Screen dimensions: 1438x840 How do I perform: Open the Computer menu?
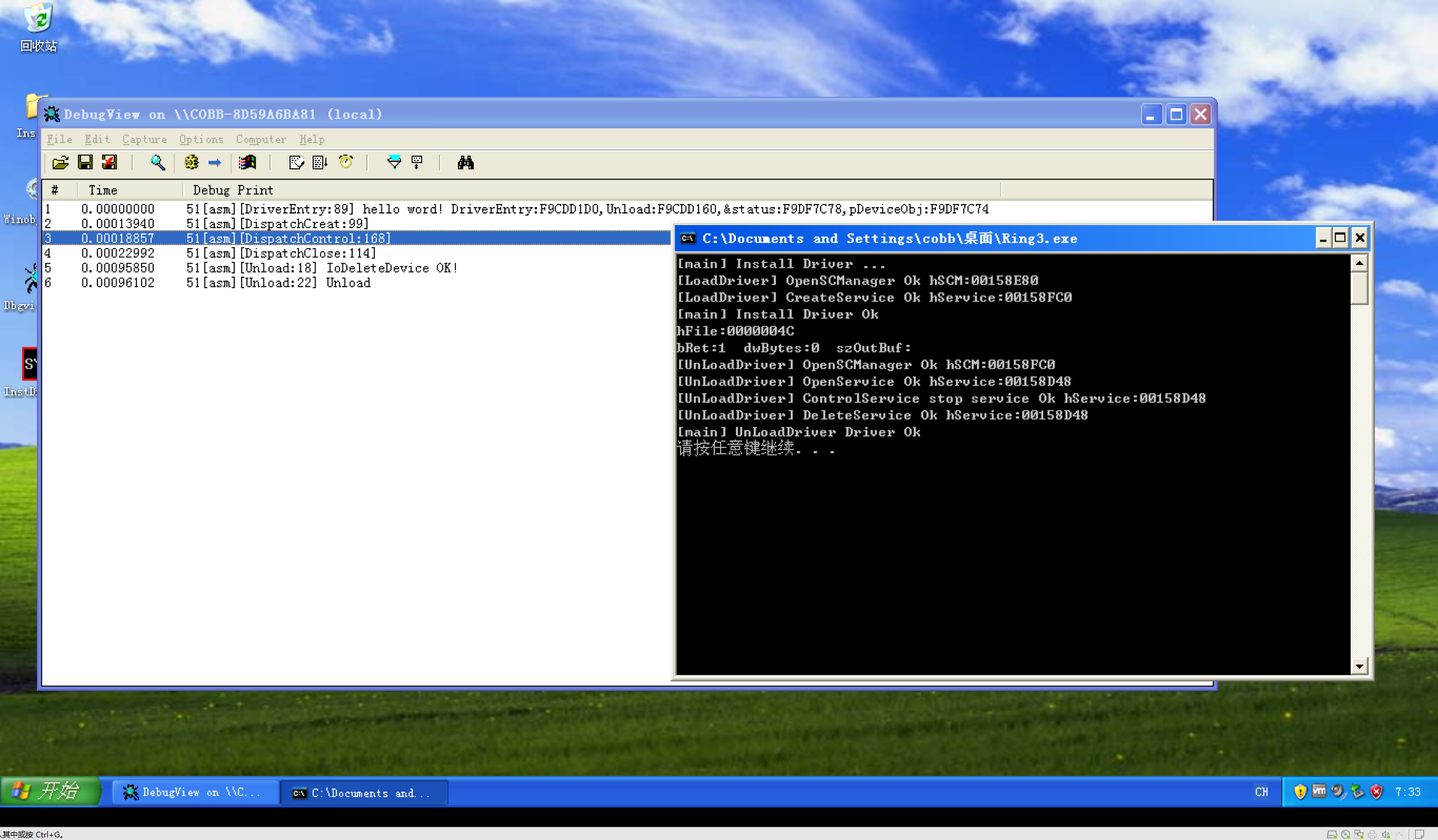pyautogui.click(x=261, y=139)
